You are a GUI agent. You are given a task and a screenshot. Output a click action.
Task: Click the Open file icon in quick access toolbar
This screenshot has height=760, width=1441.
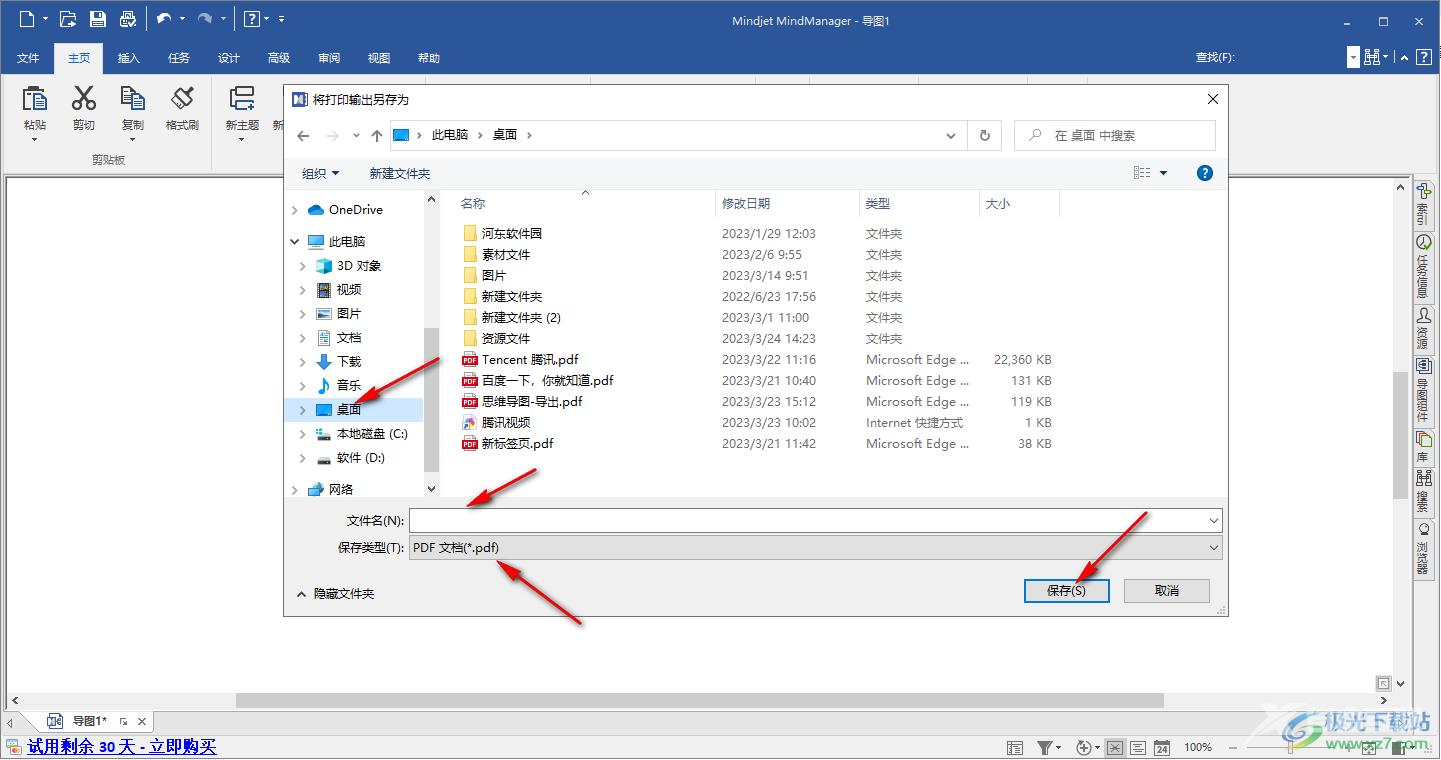pyautogui.click(x=68, y=19)
